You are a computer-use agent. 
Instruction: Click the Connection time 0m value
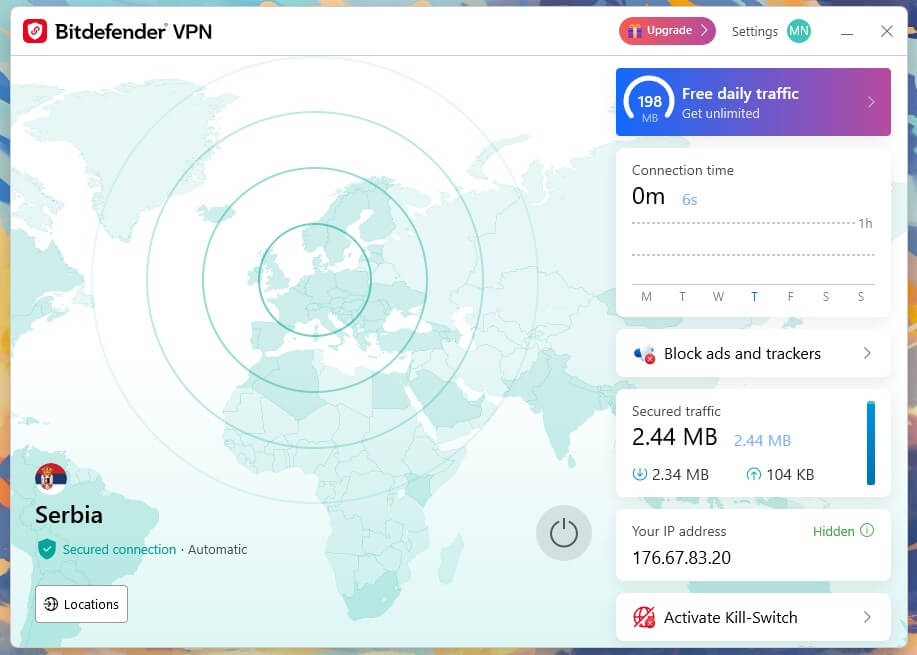[648, 196]
